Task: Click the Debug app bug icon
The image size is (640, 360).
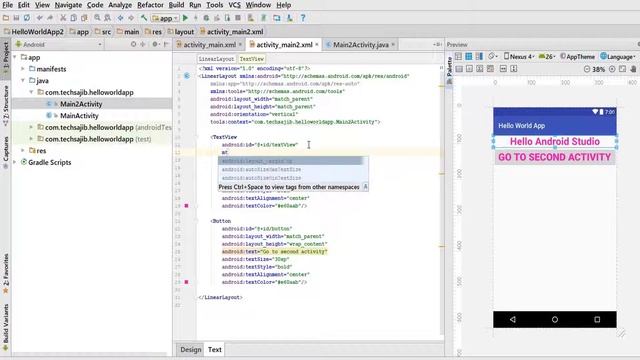Action: coord(206,18)
